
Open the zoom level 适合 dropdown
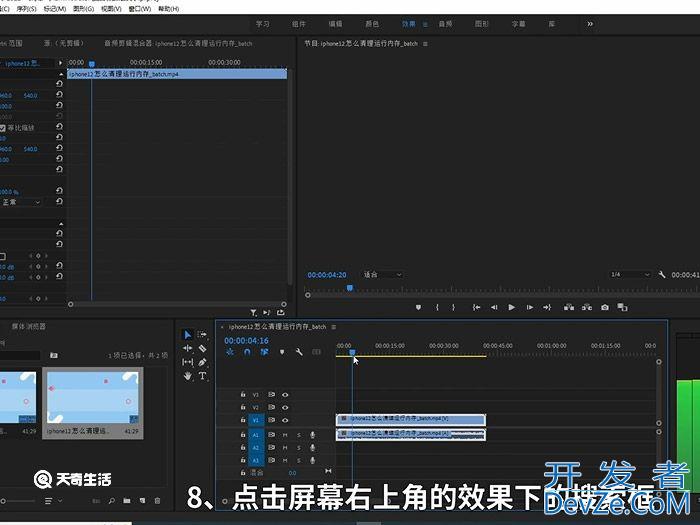coord(383,275)
